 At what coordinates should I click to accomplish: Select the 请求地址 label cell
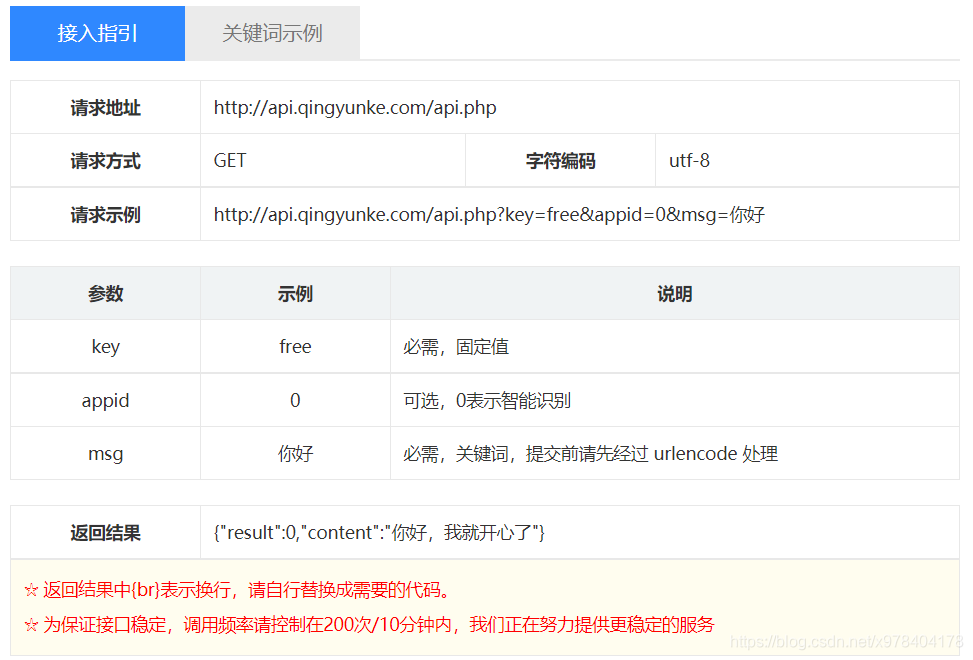coord(105,108)
